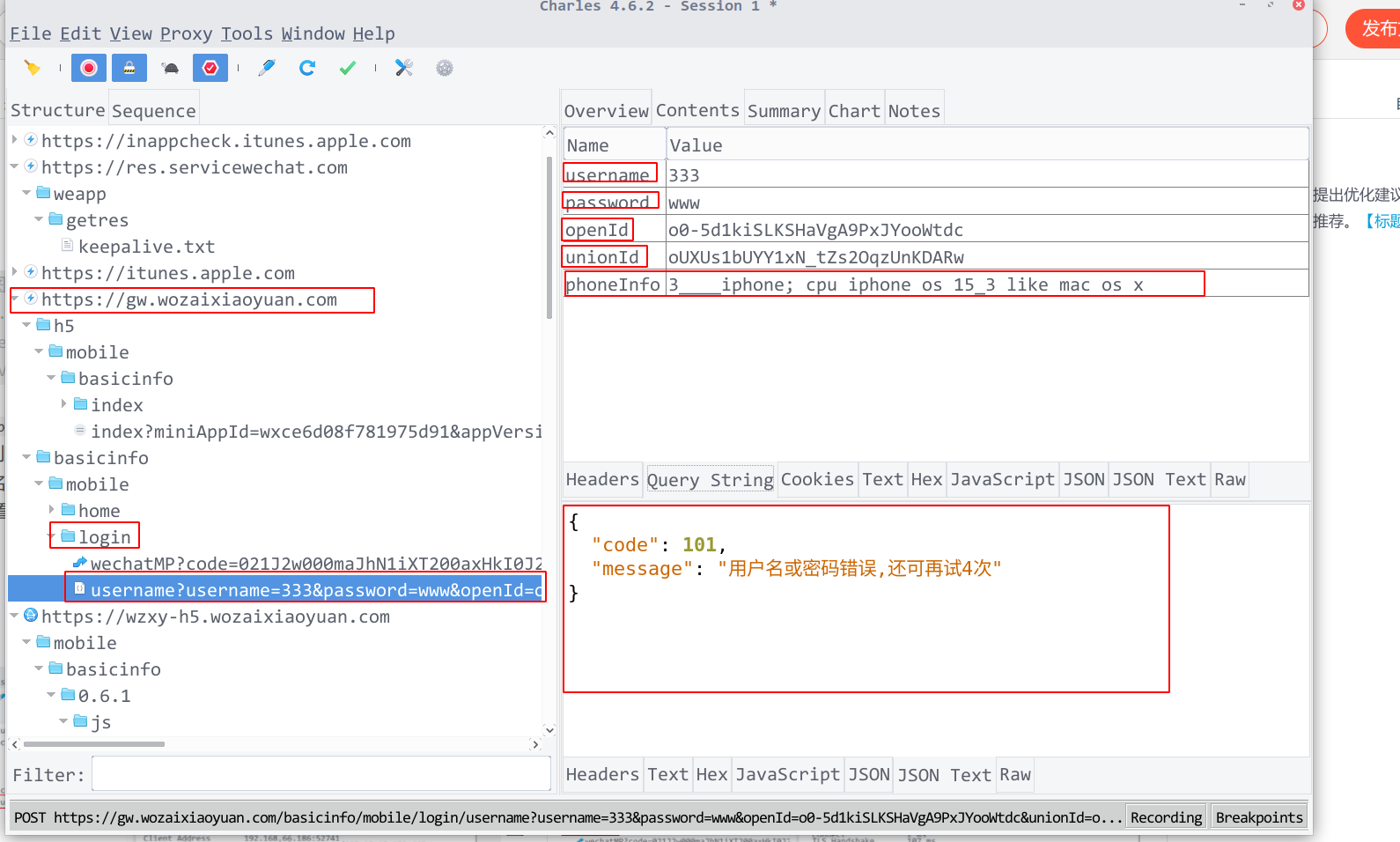The image size is (1400, 842).
Task: Expand the home folder
Action: [x=52, y=510]
